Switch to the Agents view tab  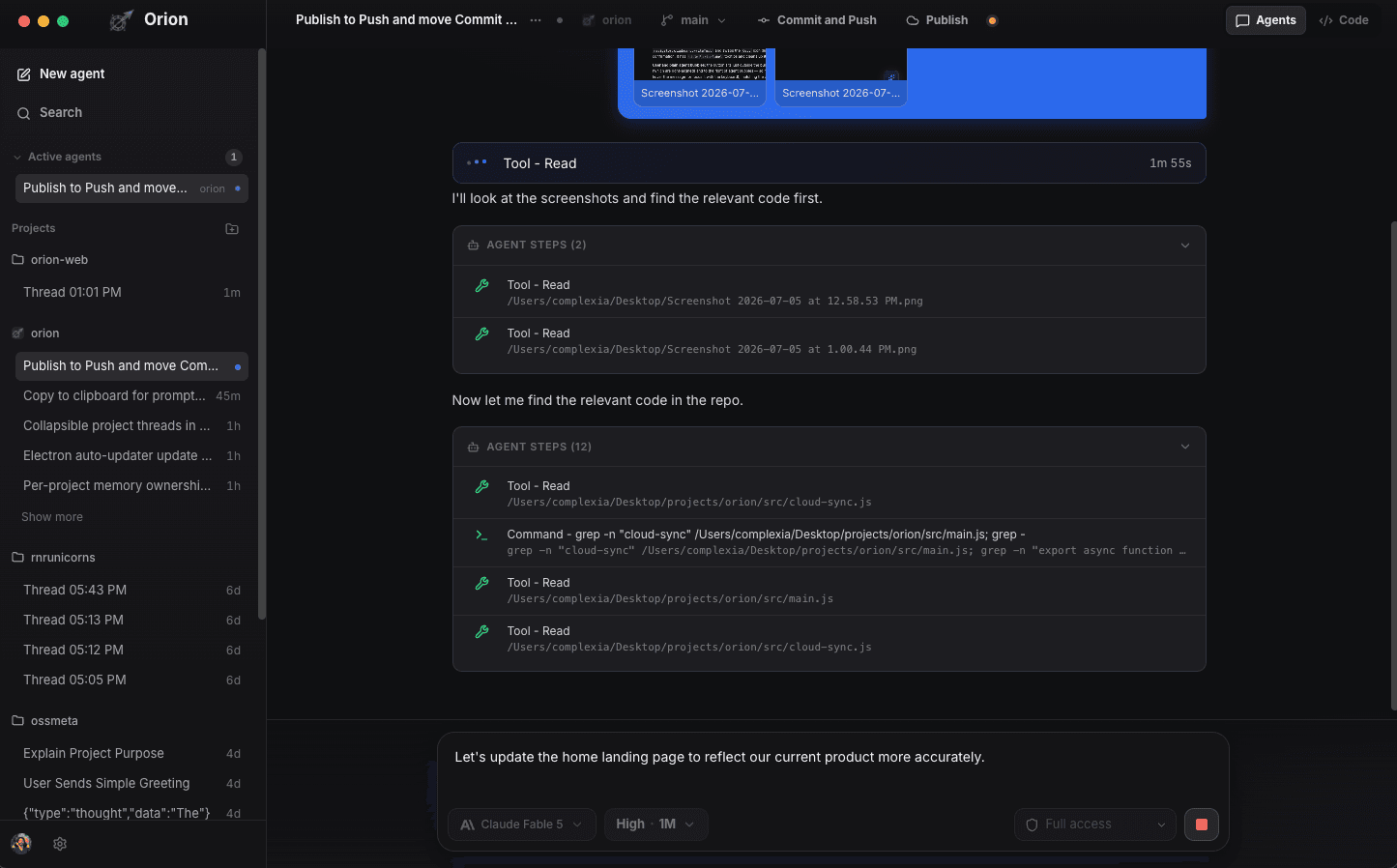coord(1266,20)
